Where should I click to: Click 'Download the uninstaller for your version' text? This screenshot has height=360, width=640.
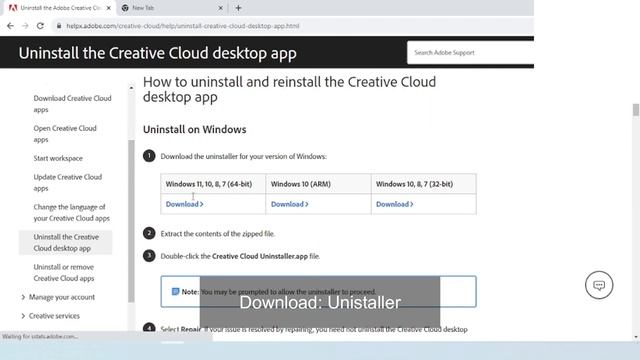tap(244, 156)
